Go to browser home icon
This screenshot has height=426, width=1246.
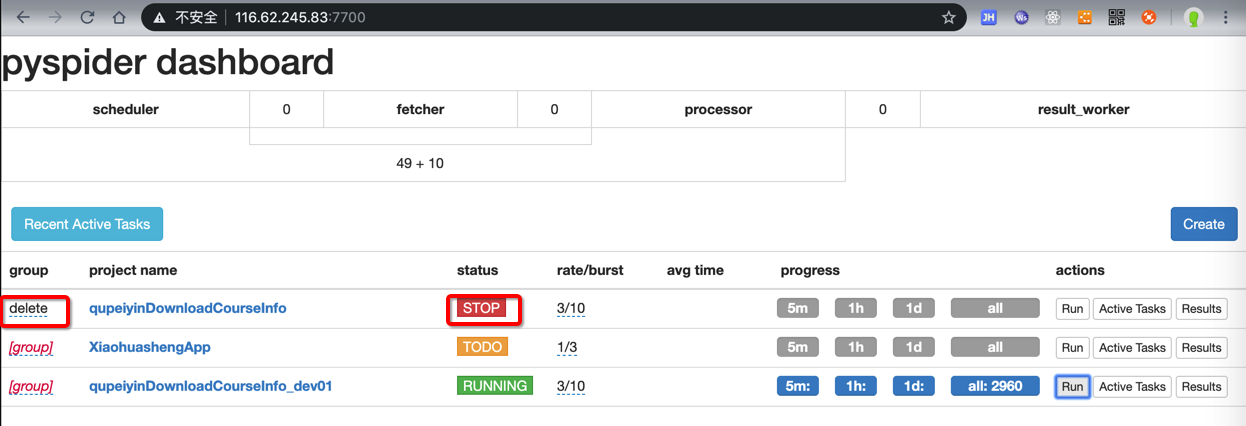pyautogui.click(x=119, y=17)
